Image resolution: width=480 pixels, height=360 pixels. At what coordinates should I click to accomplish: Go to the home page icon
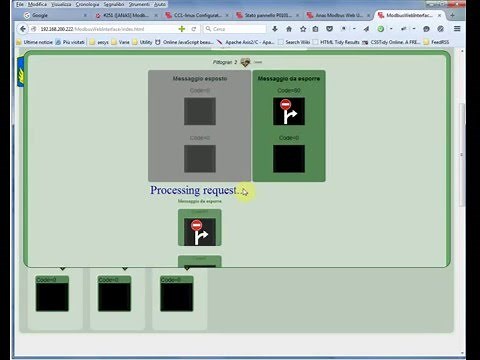click(289, 29)
